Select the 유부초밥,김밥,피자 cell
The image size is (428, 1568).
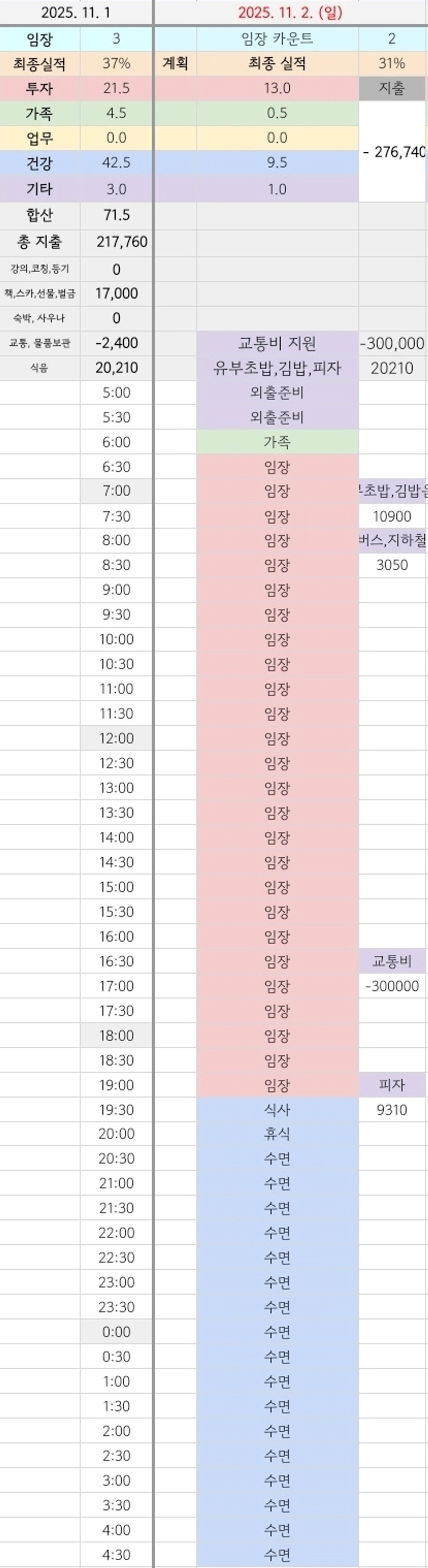tap(277, 368)
